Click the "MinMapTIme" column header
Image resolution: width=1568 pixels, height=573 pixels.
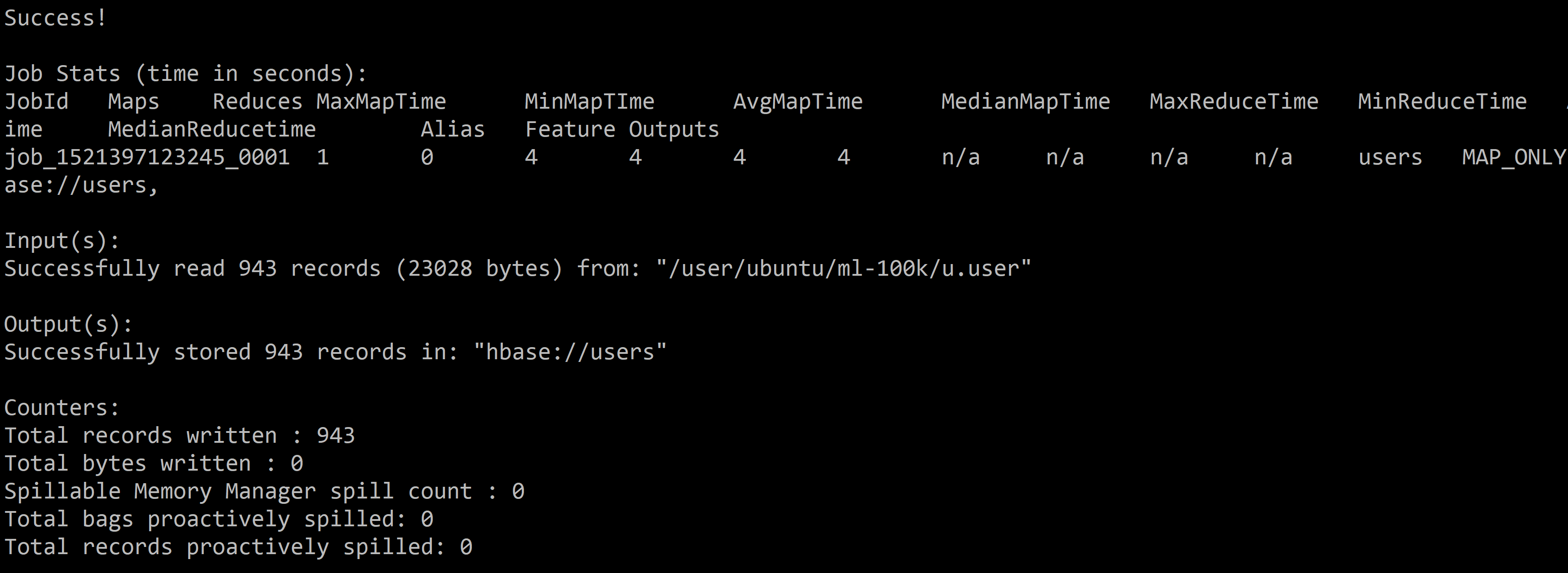pos(589,101)
